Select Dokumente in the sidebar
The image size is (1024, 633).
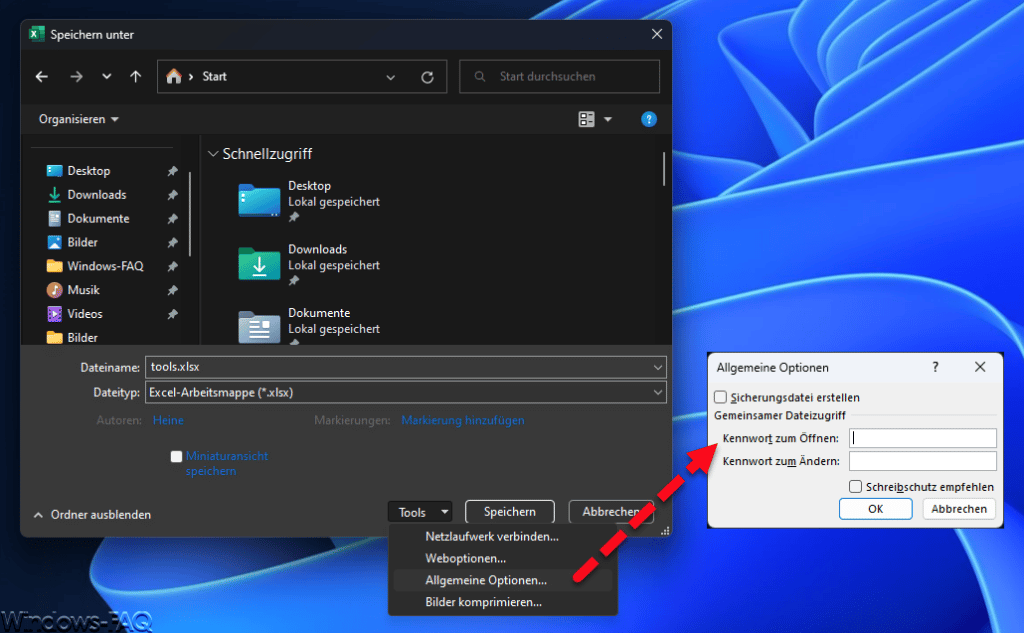(98, 218)
